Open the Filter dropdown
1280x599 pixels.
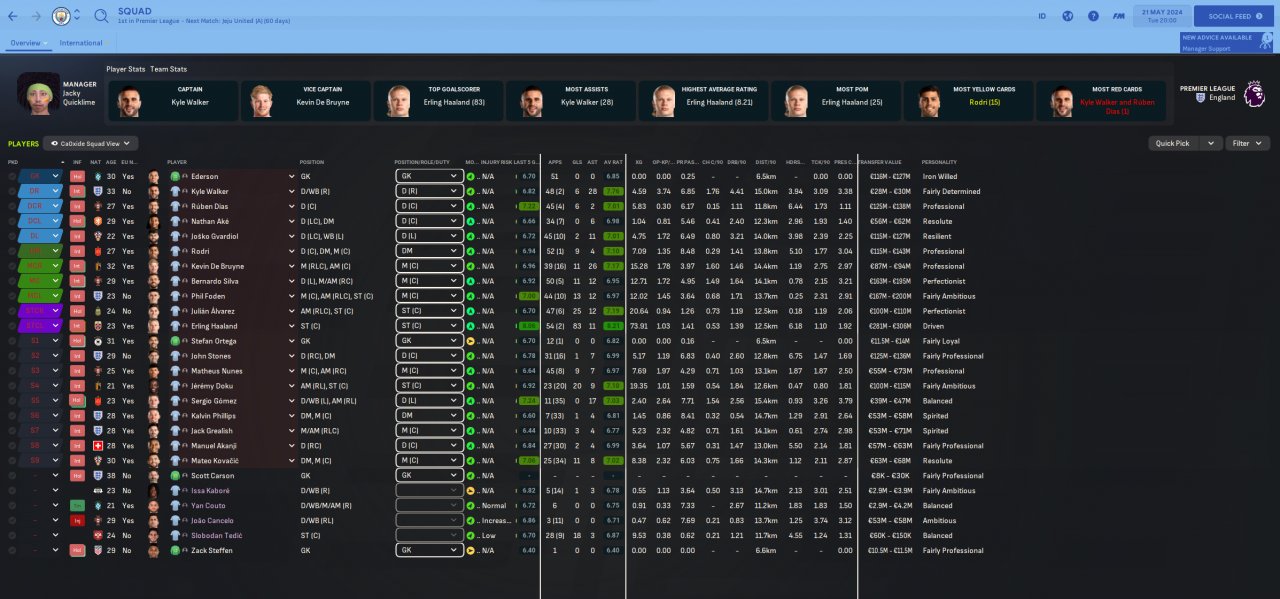click(1248, 144)
